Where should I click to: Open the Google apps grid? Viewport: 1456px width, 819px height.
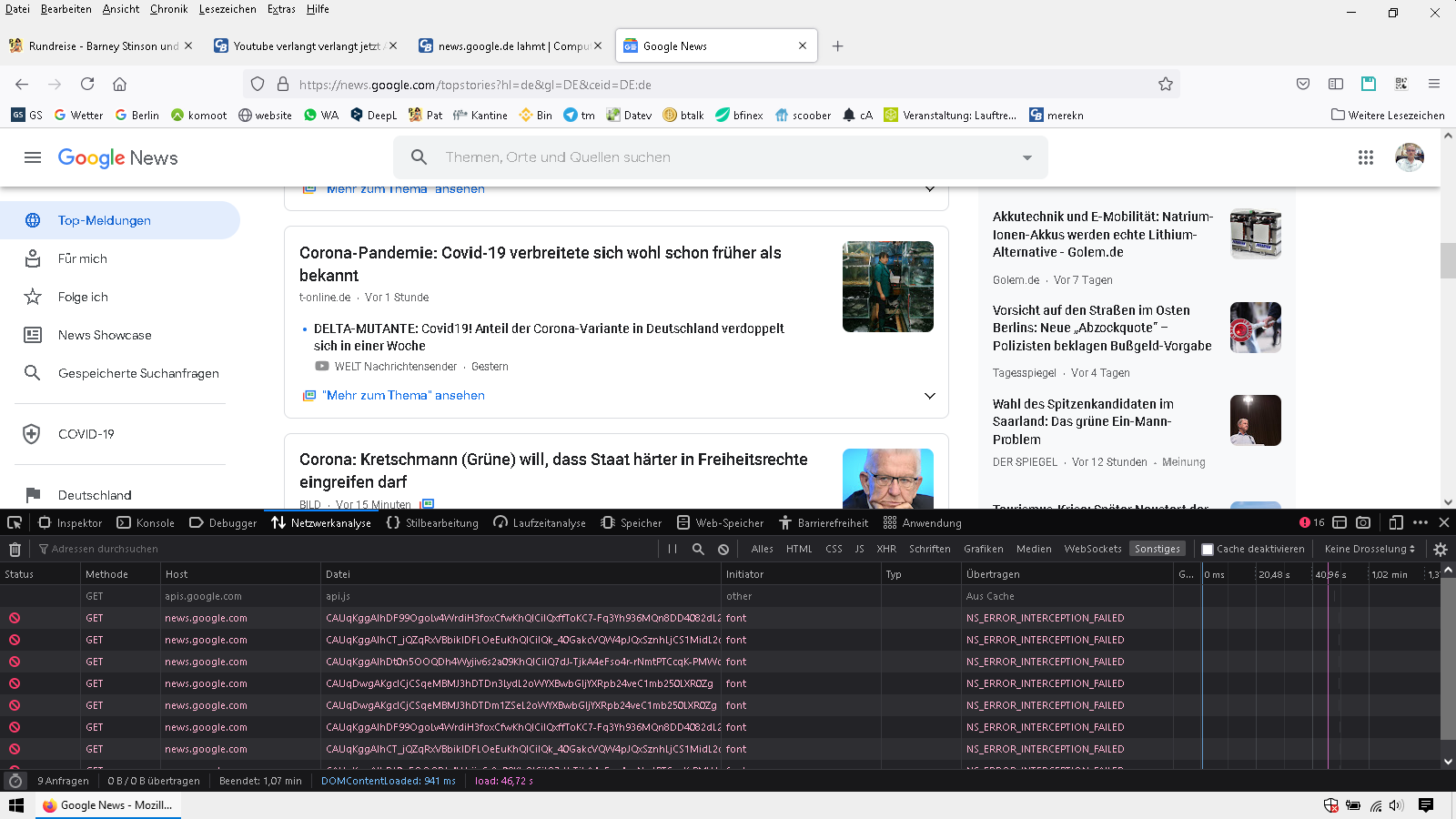click(x=1366, y=157)
